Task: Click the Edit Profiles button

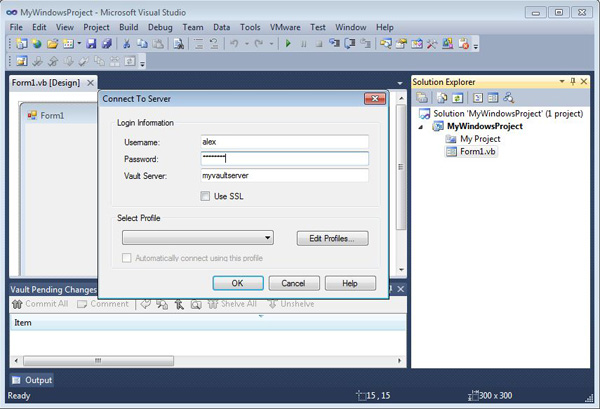Action: 332,238
